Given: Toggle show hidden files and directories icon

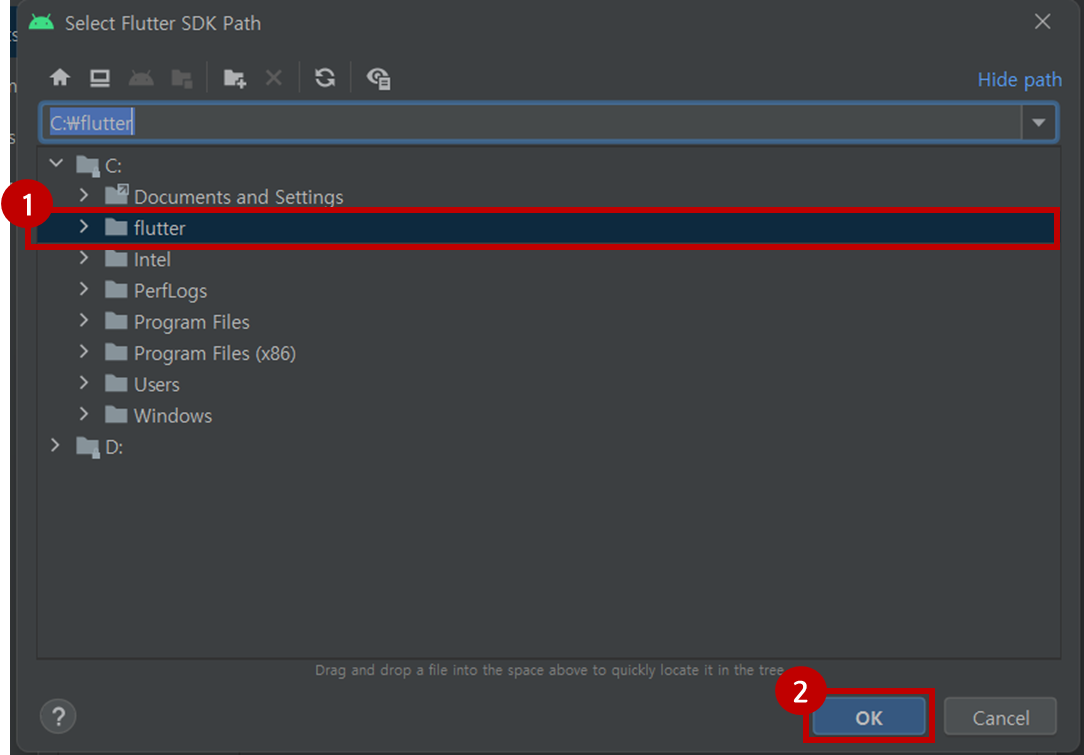Looking at the screenshot, I should point(379,78).
